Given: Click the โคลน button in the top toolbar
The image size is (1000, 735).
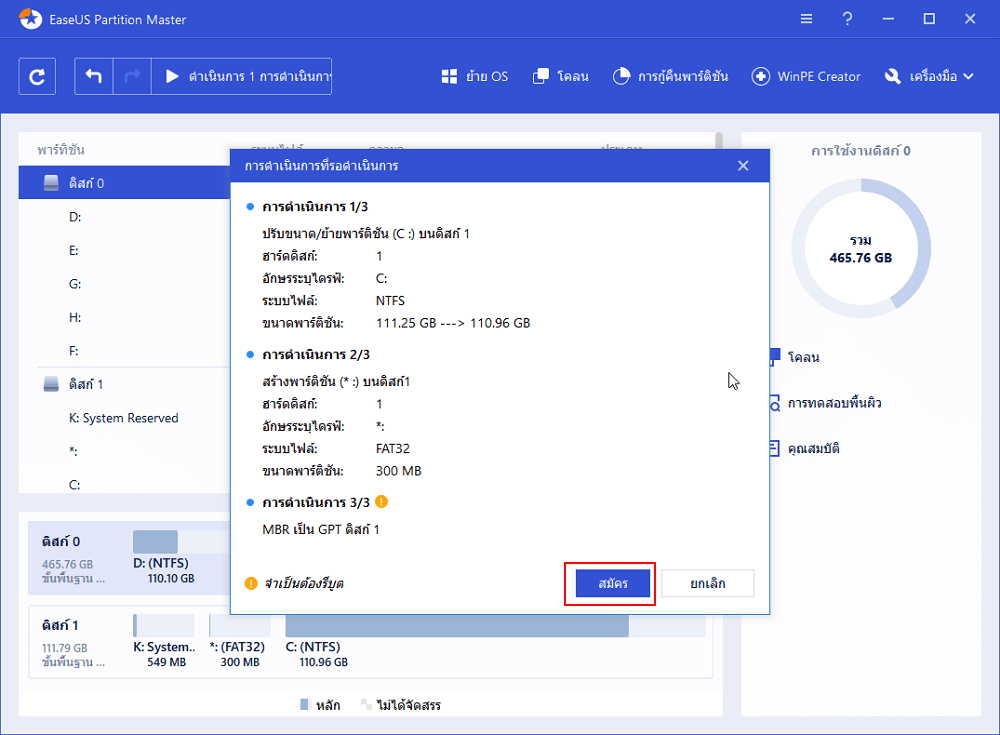Looking at the screenshot, I should [x=561, y=77].
